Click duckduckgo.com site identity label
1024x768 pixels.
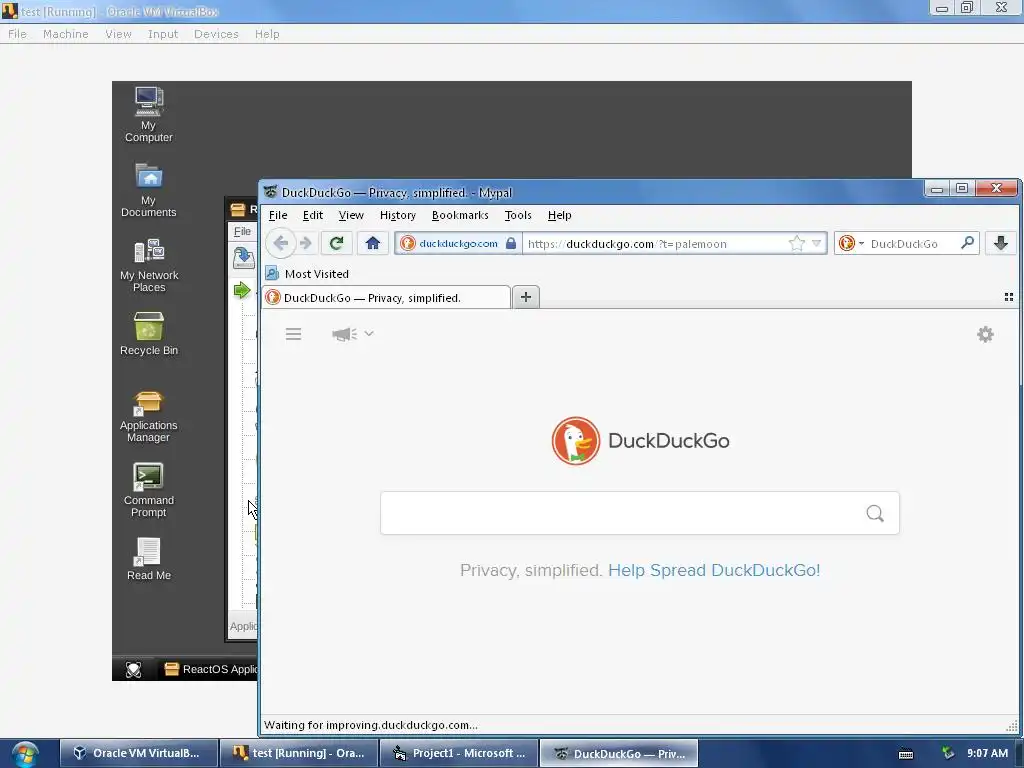point(458,243)
